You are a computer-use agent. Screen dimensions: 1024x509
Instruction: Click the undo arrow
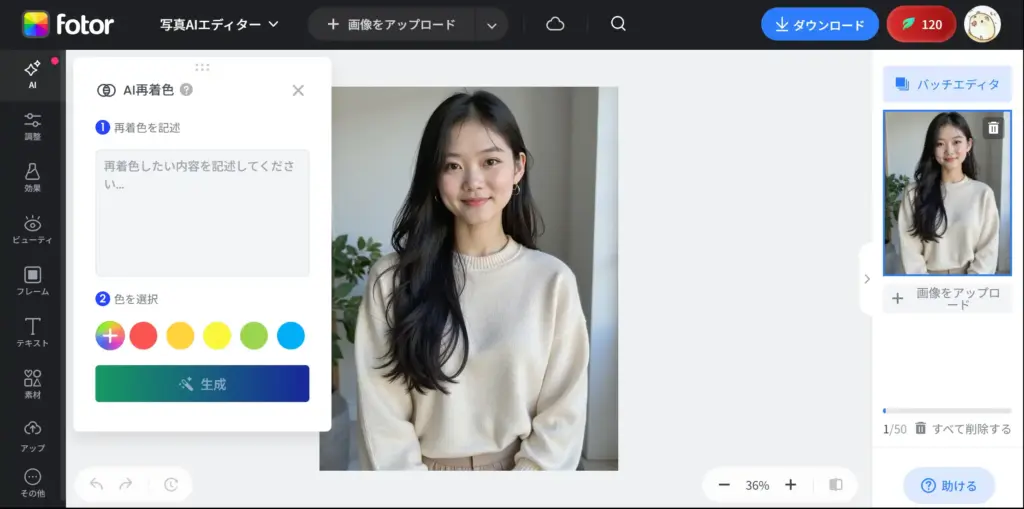click(x=97, y=484)
